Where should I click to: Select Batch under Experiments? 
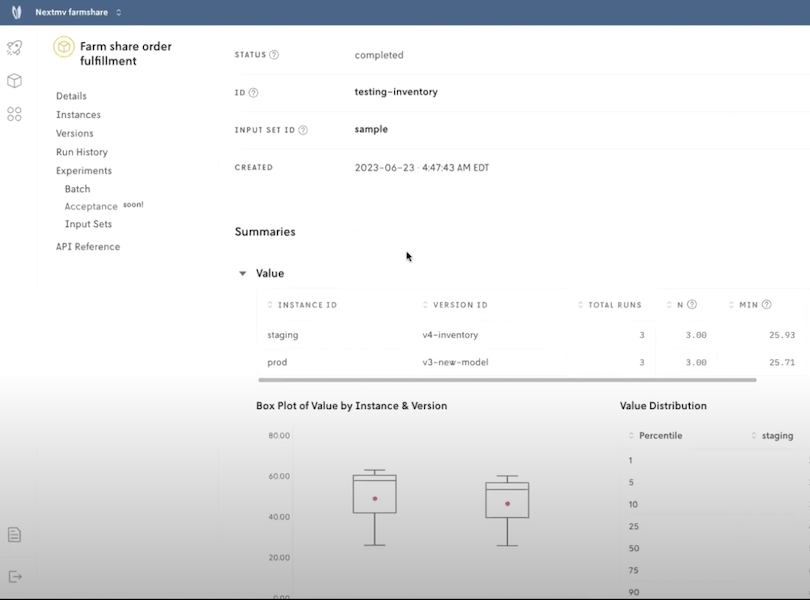(x=77, y=189)
